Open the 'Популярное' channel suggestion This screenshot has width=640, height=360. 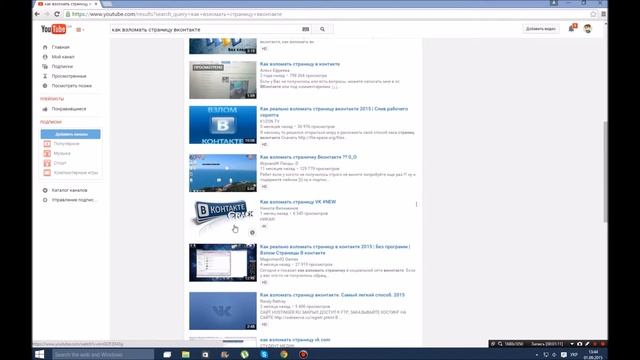[x=66, y=144]
